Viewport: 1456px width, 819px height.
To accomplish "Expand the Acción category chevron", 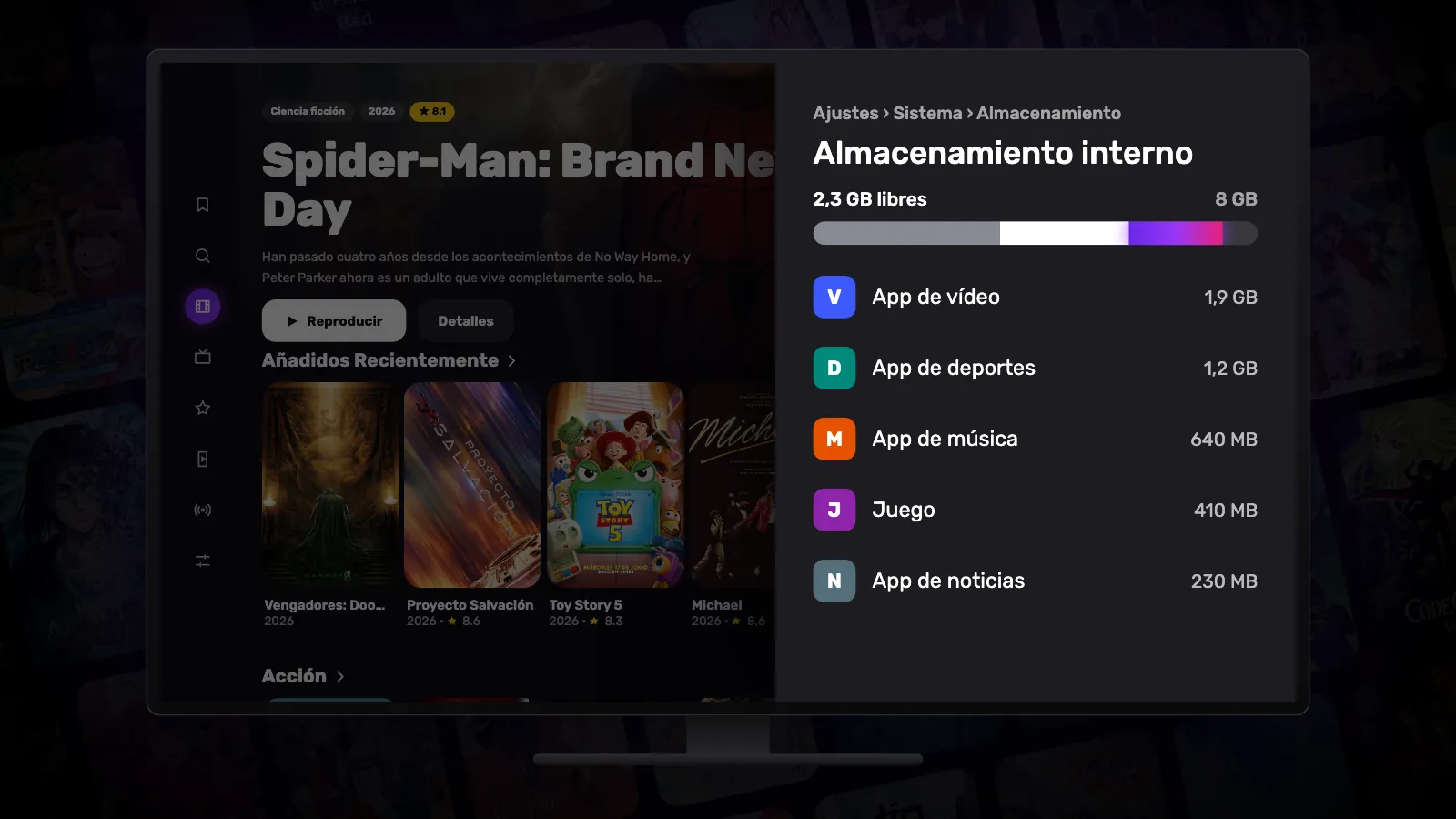I will pos(340,676).
